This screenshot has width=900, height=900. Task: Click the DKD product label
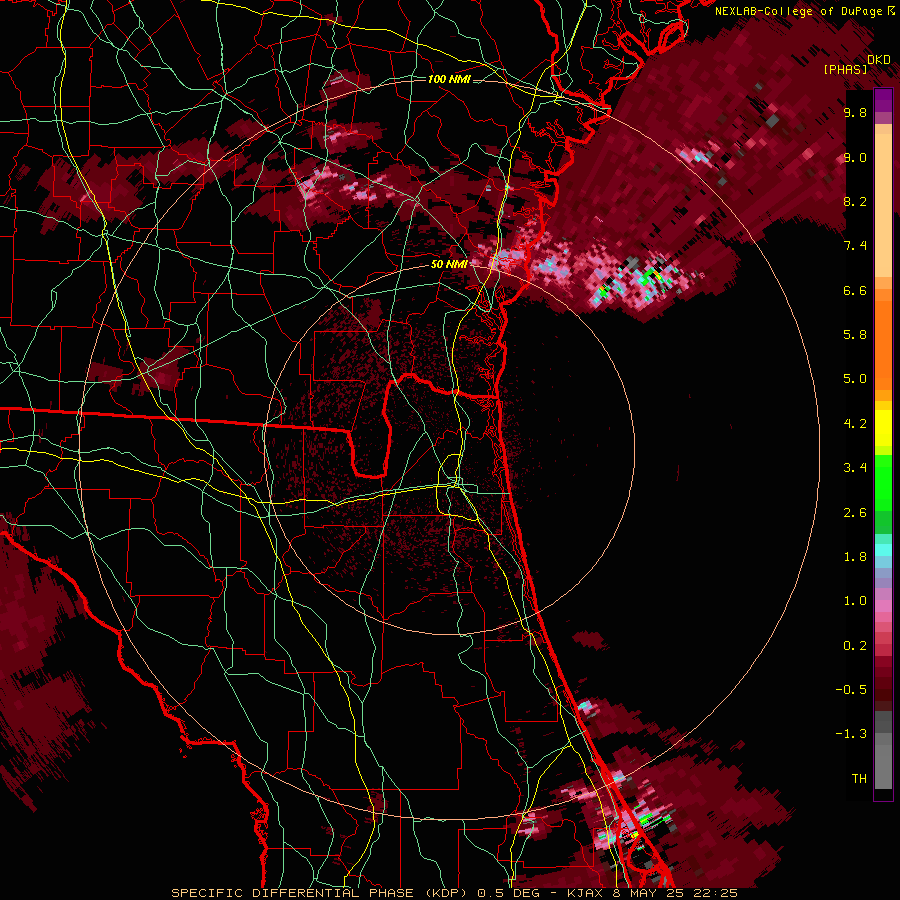coord(878,60)
